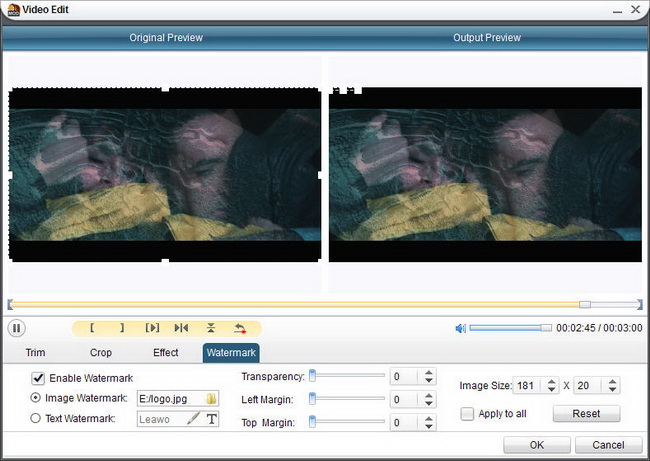Viewport: 650px width, 461px height.
Task: Toggle the Enable Watermark checkbox
Action: (38, 378)
